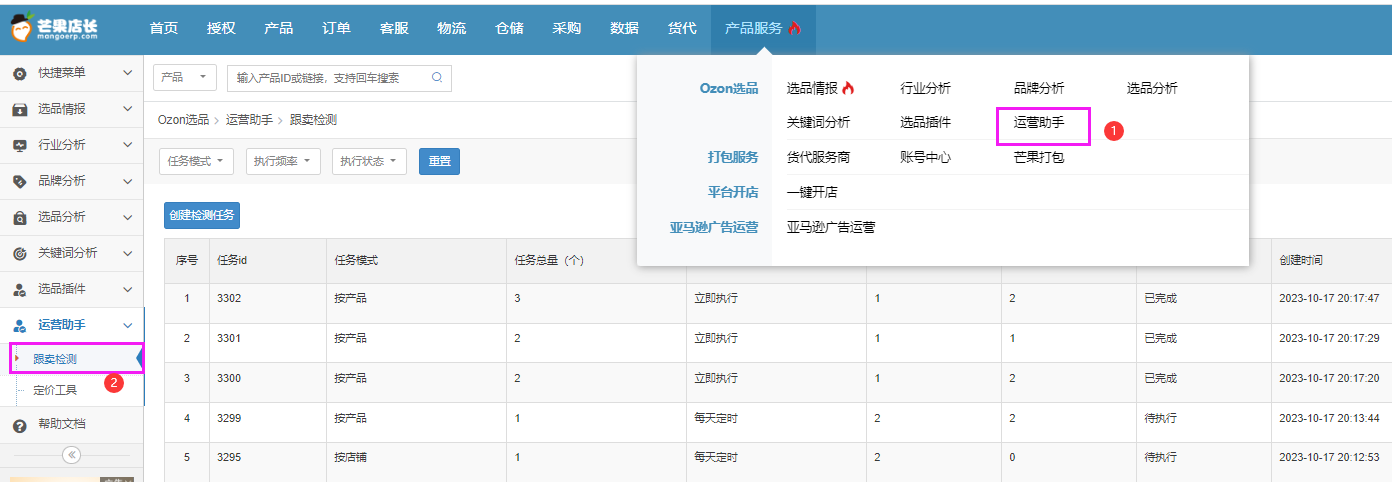Open the 执行状态 filter dropdown
Image resolution: width=1392 pixels, height=482 pixels.
tap(369, 161)
